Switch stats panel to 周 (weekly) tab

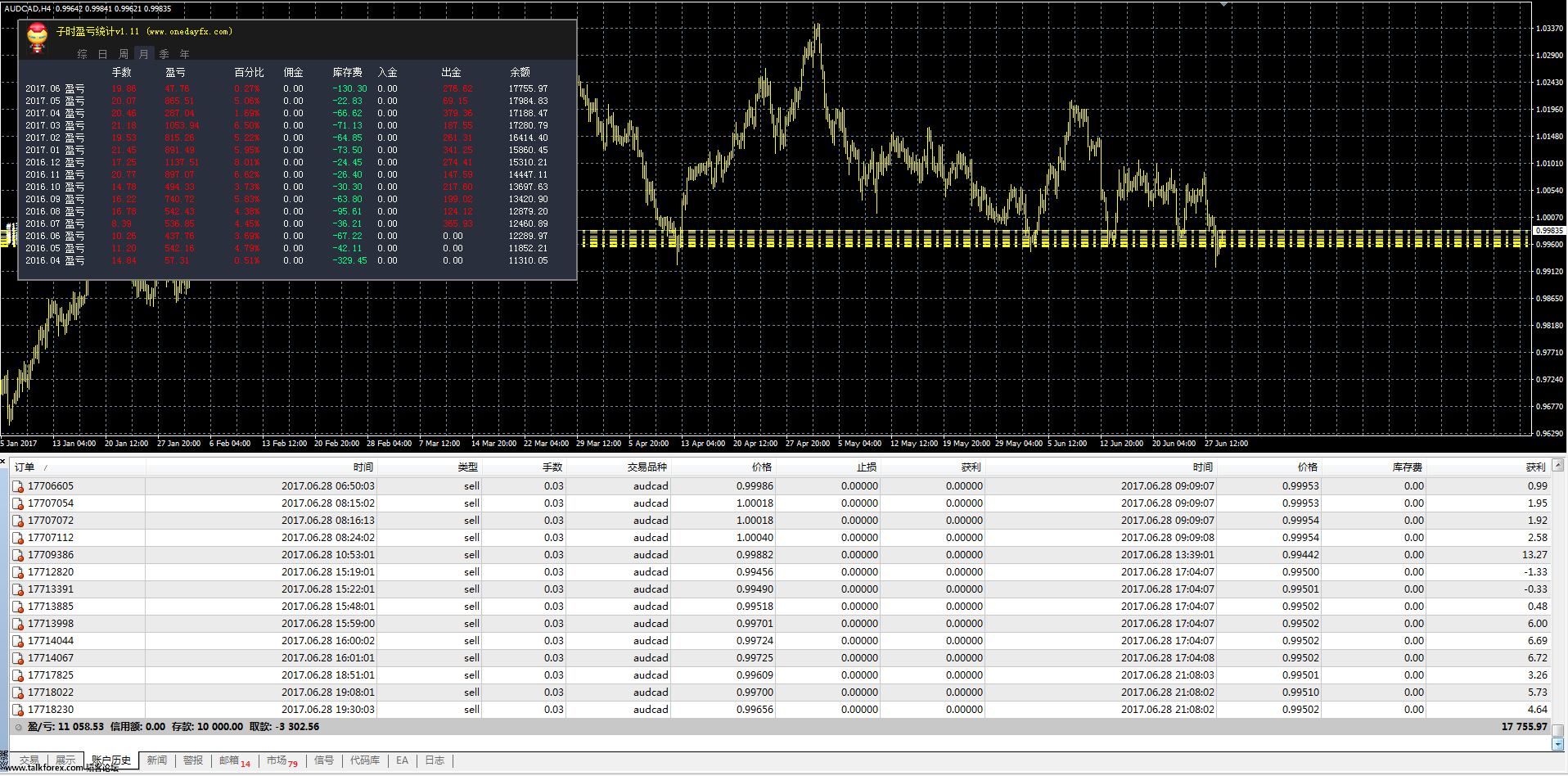click(x=124, y=54)
